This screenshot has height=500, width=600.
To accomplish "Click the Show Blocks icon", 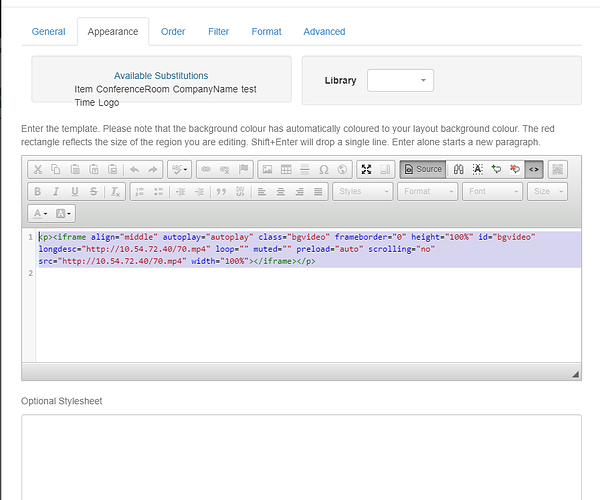I will 385,169.
